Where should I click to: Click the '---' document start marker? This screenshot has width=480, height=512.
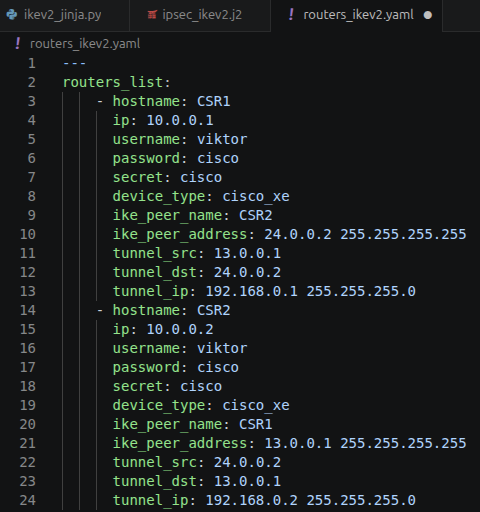pos(74,63)
